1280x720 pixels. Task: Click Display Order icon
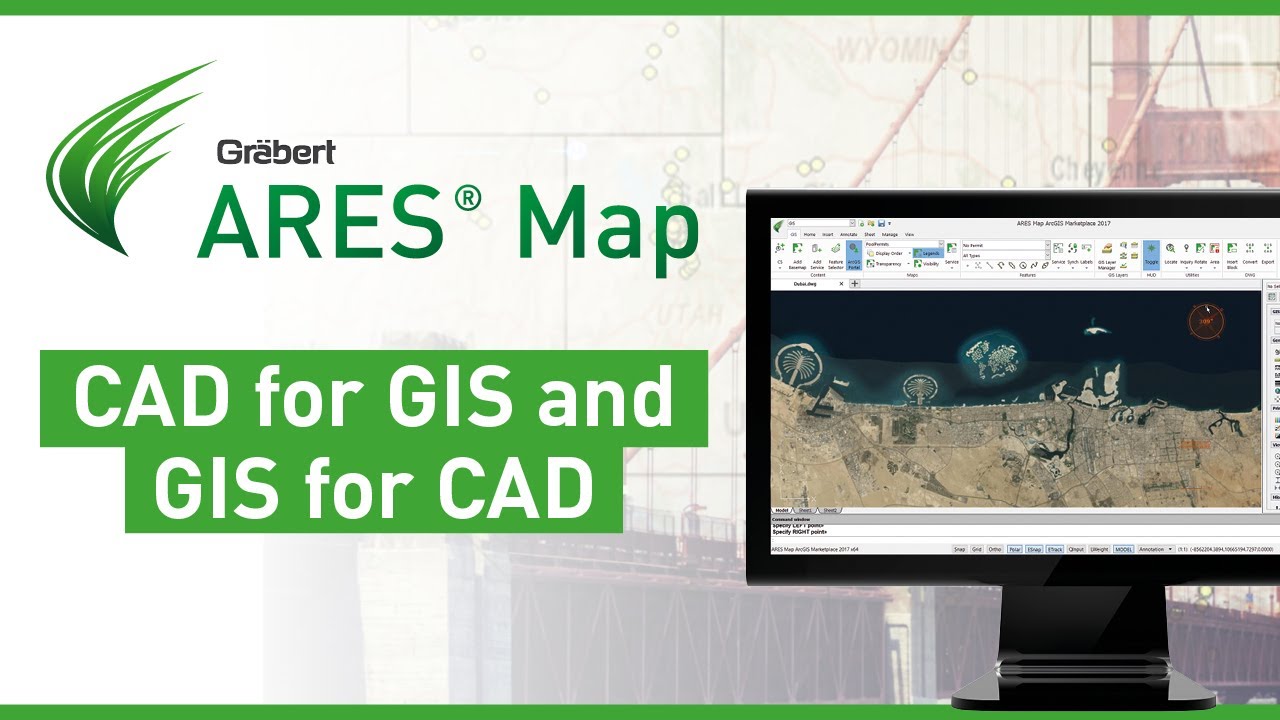[x=883, y=253]
